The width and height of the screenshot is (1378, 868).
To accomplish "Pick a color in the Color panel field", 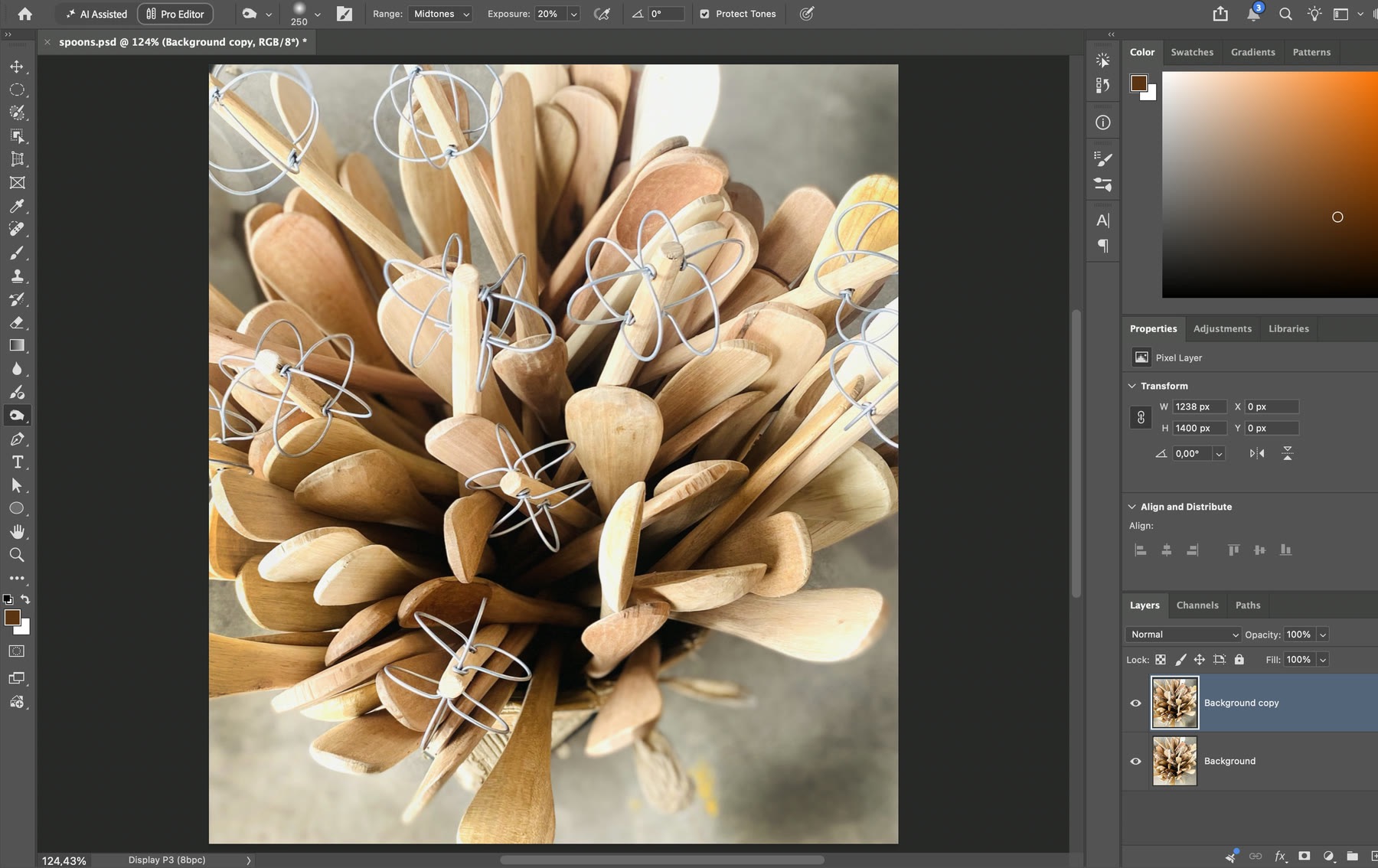I will pos(1270,184).
